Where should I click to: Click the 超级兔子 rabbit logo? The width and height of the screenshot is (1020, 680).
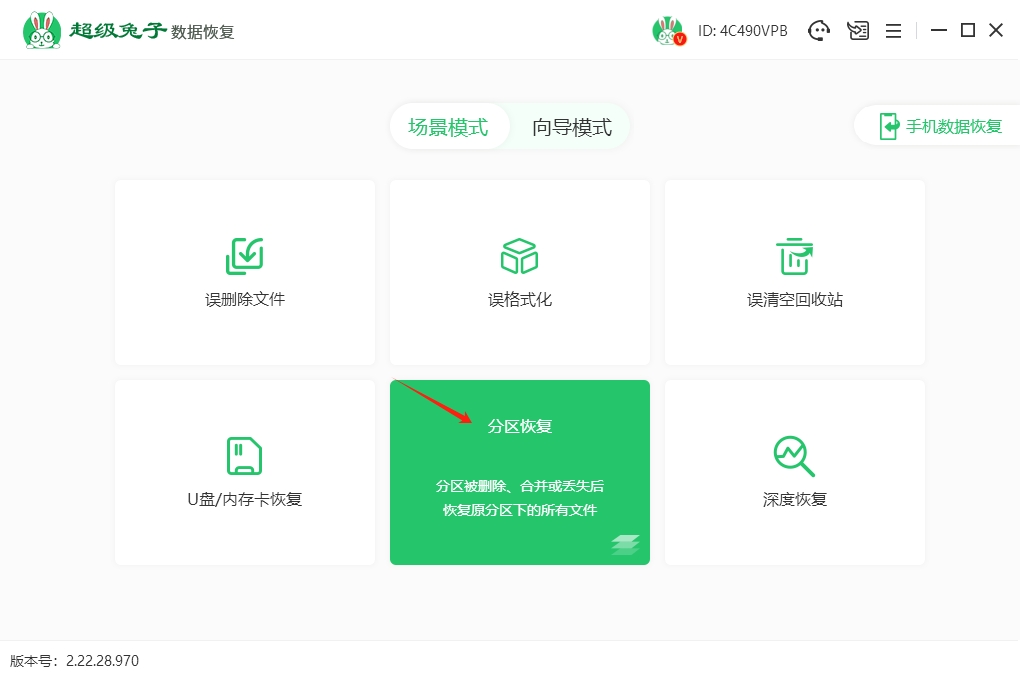pyautogui.click(x=41, y=31)
